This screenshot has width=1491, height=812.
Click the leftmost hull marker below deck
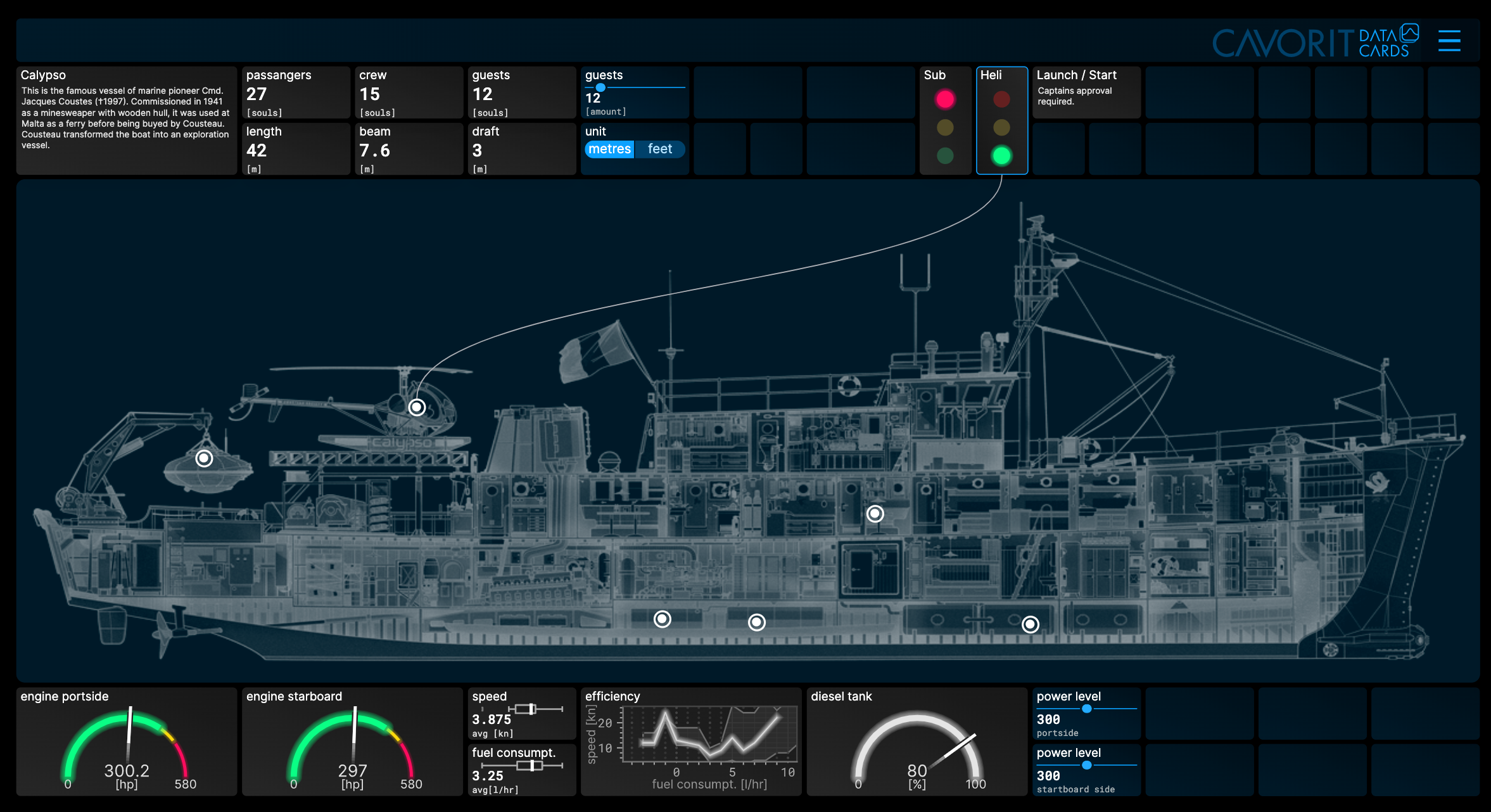(x=663, y=619)
